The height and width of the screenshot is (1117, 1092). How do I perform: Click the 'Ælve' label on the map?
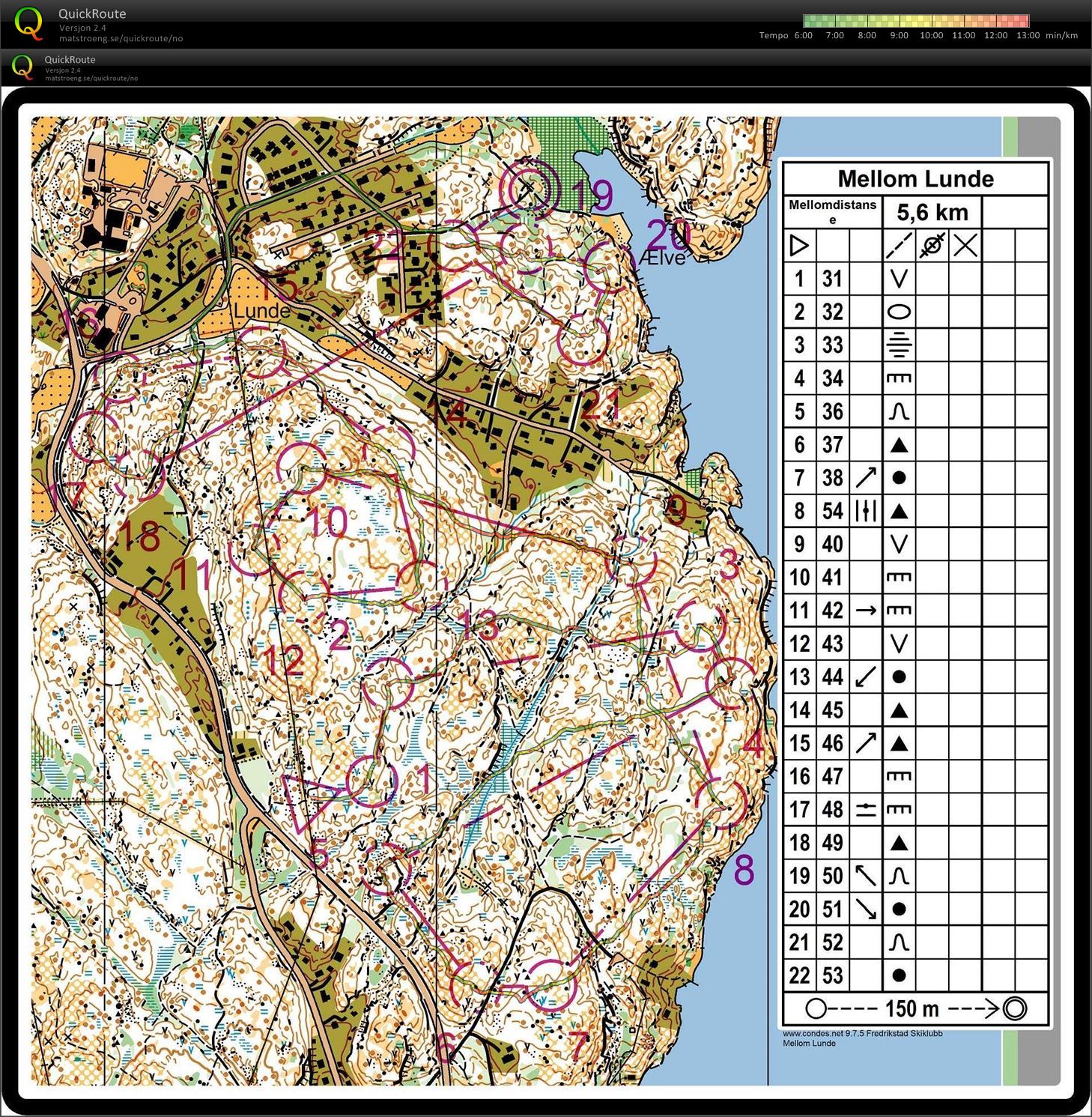662,257
